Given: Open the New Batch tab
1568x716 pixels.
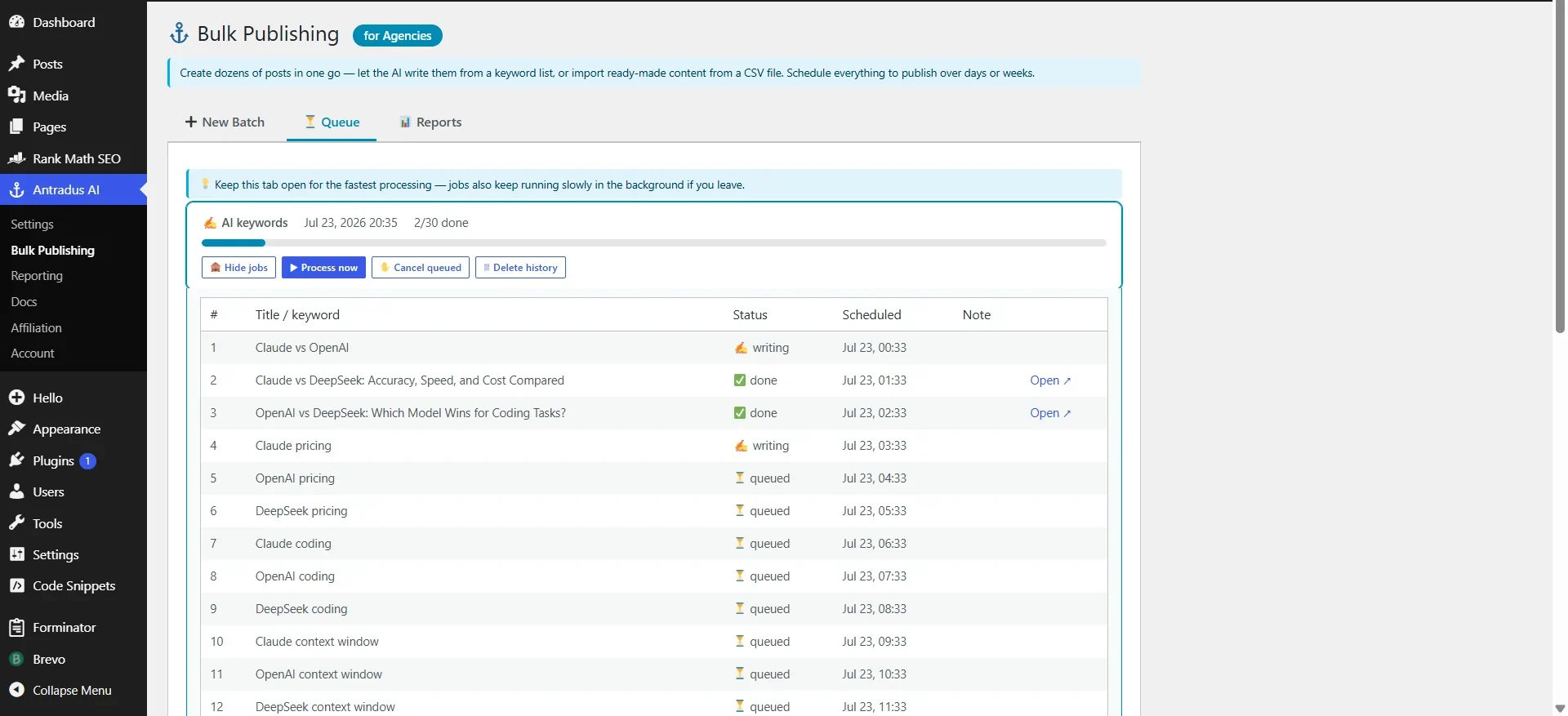Looking at the screenshot, I should click(225, 122).
